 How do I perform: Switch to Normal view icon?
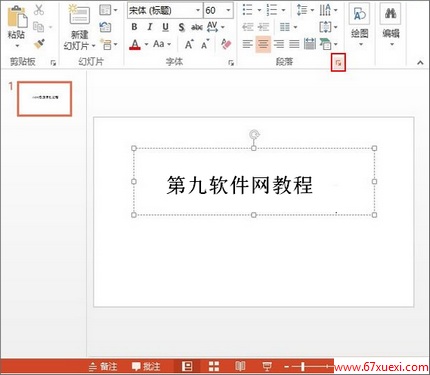coord(187,367)
